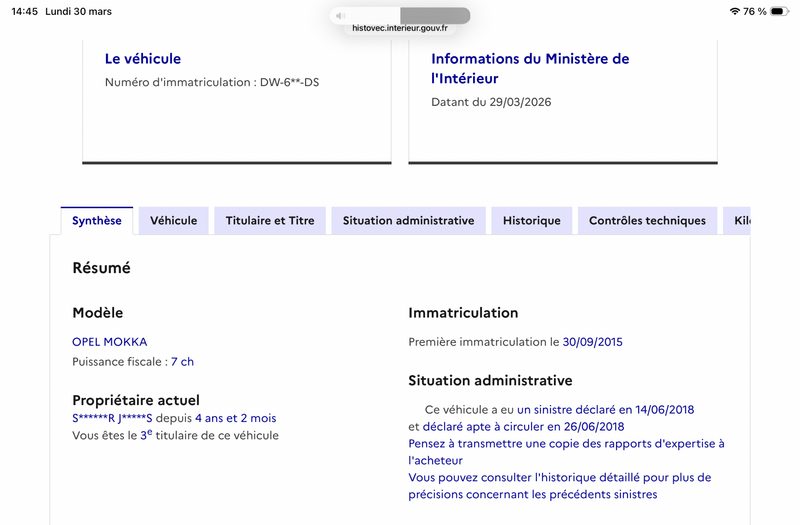Click the first registration date 30/09/2015
The height and width of the screenshot is (525, 800).
coord(592,342)
